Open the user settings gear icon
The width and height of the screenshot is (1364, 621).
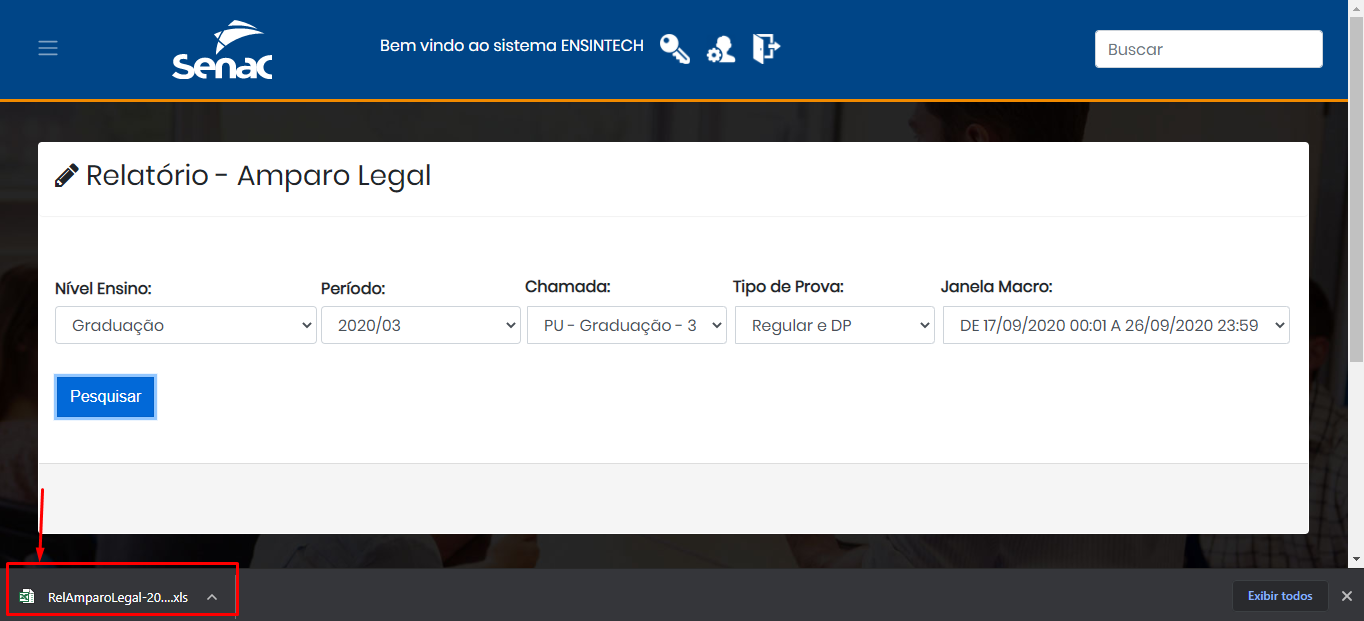[x=721, y=49]
